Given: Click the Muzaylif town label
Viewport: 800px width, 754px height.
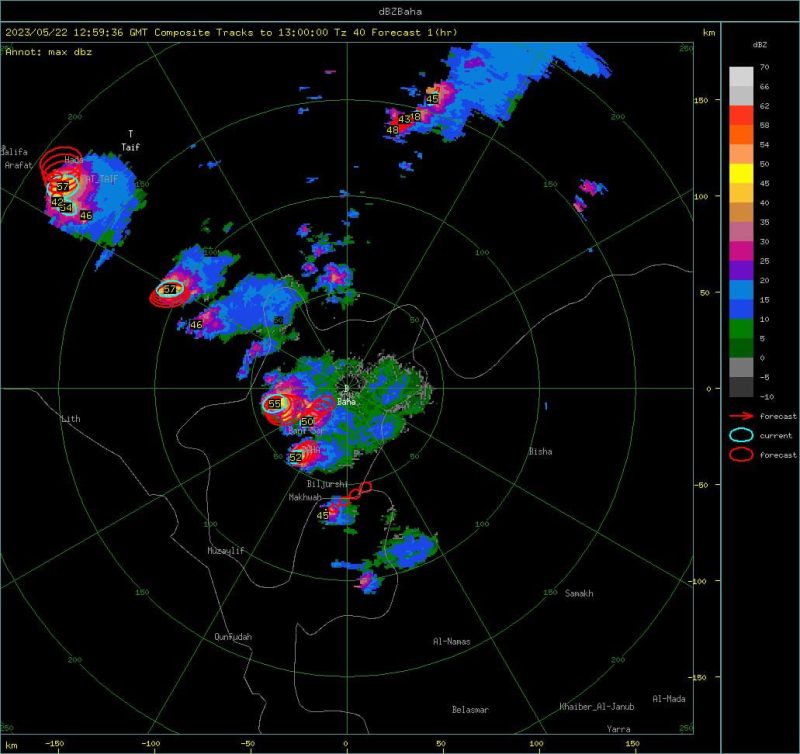Looking at the screenshot, I should (x=226, y=550).
